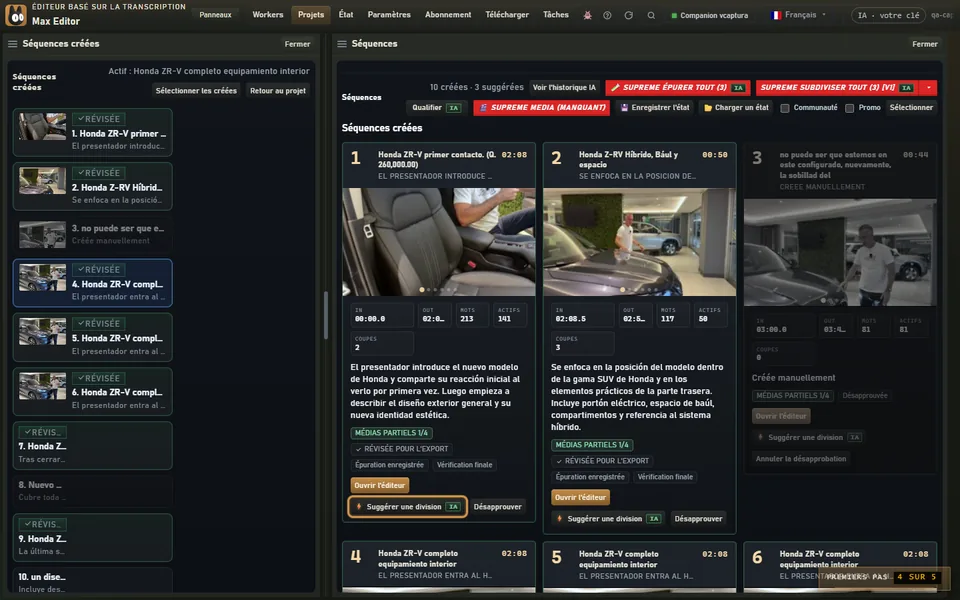Click the IA badge on the Qualifier button
This screenshot has height=600, width=960.
click(x=454, y=108)
